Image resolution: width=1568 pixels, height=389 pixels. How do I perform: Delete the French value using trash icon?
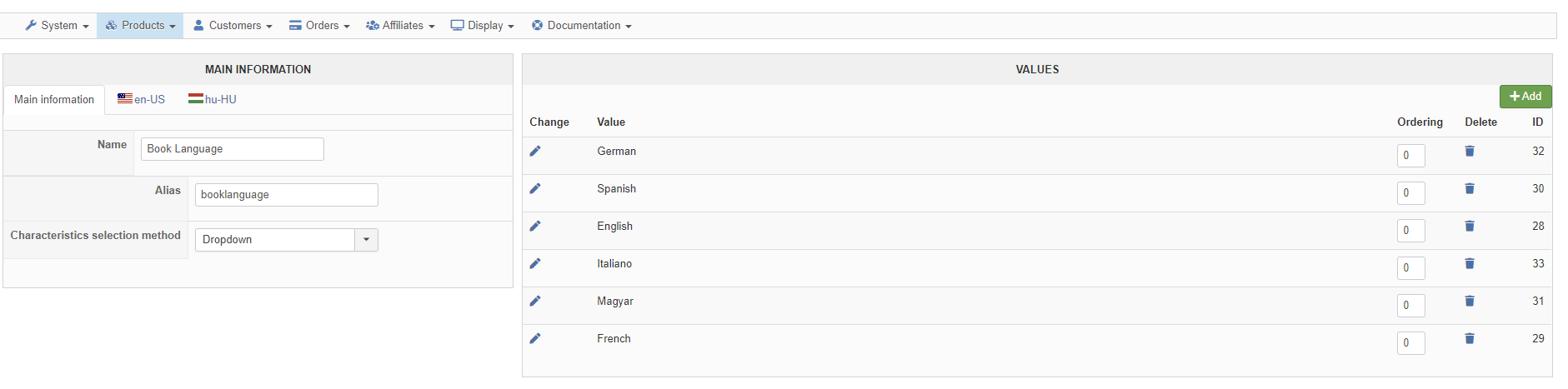click(x=1470, y=338)
